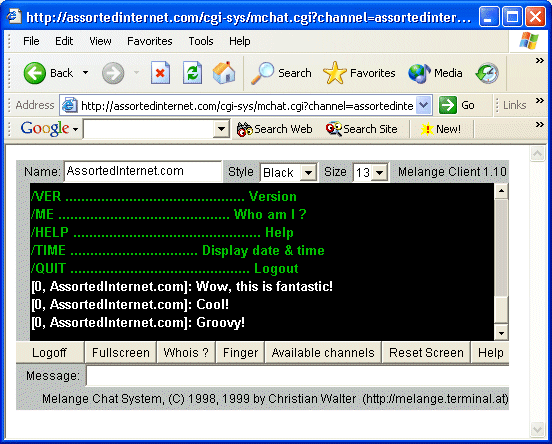Image resolution: width=552 pixels, height=444 pixels.
Task: Click the Finger button
Action: 240,352
